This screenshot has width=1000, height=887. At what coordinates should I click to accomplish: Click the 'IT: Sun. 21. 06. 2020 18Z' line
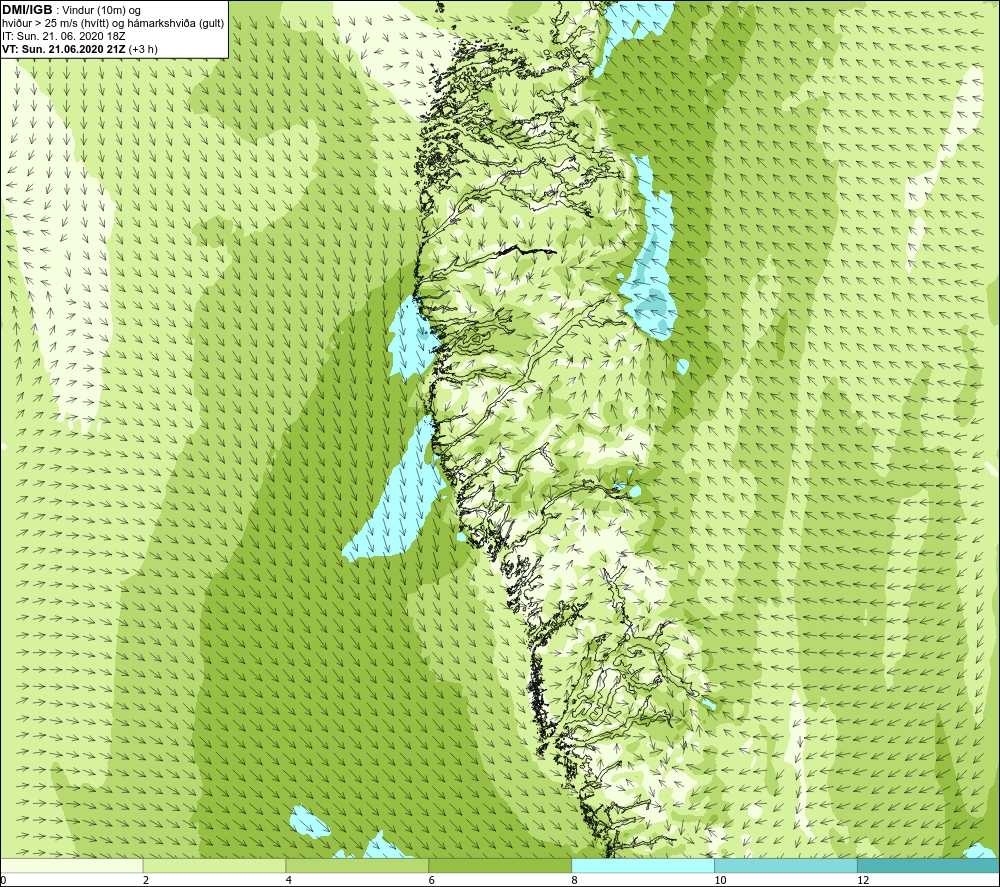(64, 36)
